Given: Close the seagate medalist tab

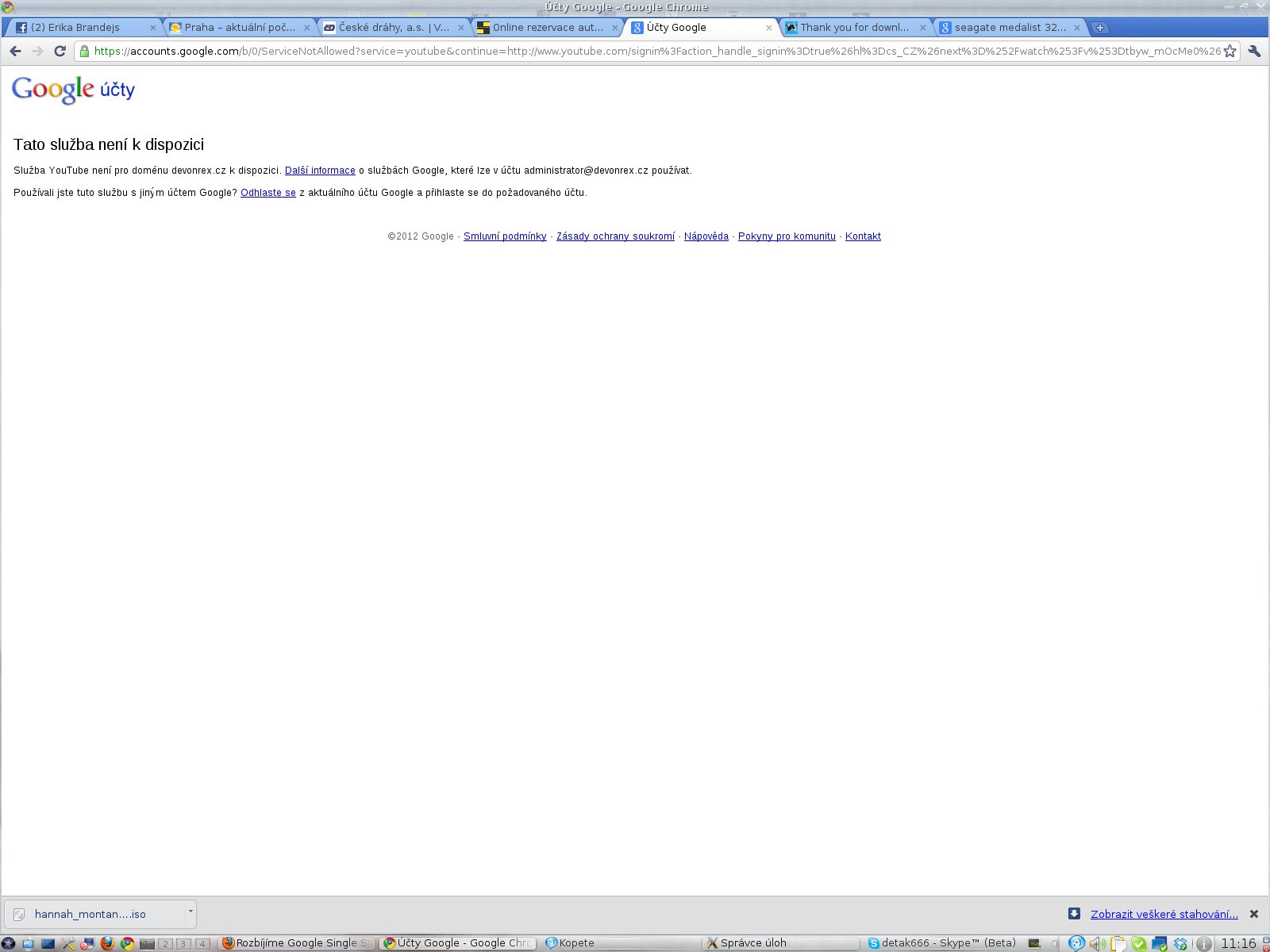Looking at the screenshot, I should tap(1076, 28).
